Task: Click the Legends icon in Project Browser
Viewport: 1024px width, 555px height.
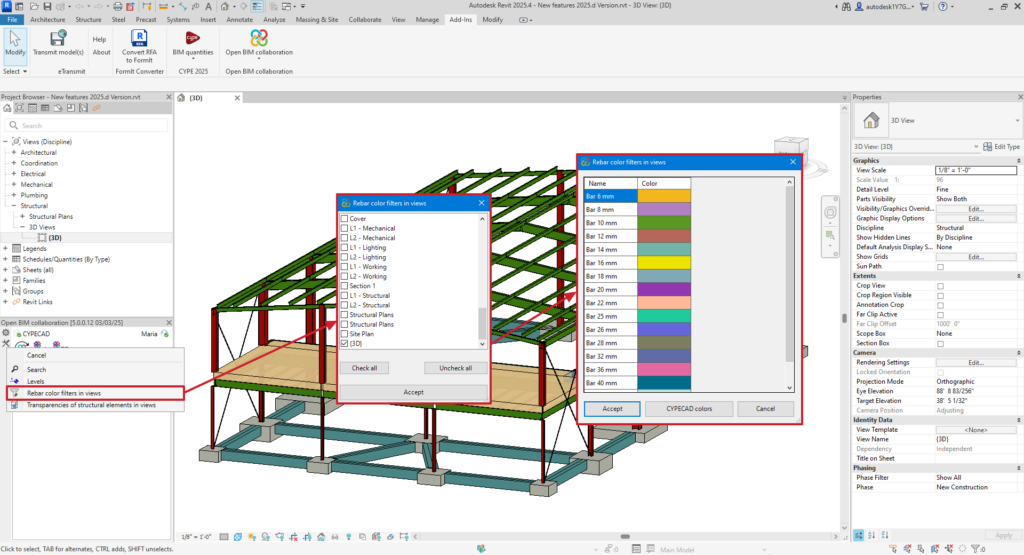Action: 16,248
